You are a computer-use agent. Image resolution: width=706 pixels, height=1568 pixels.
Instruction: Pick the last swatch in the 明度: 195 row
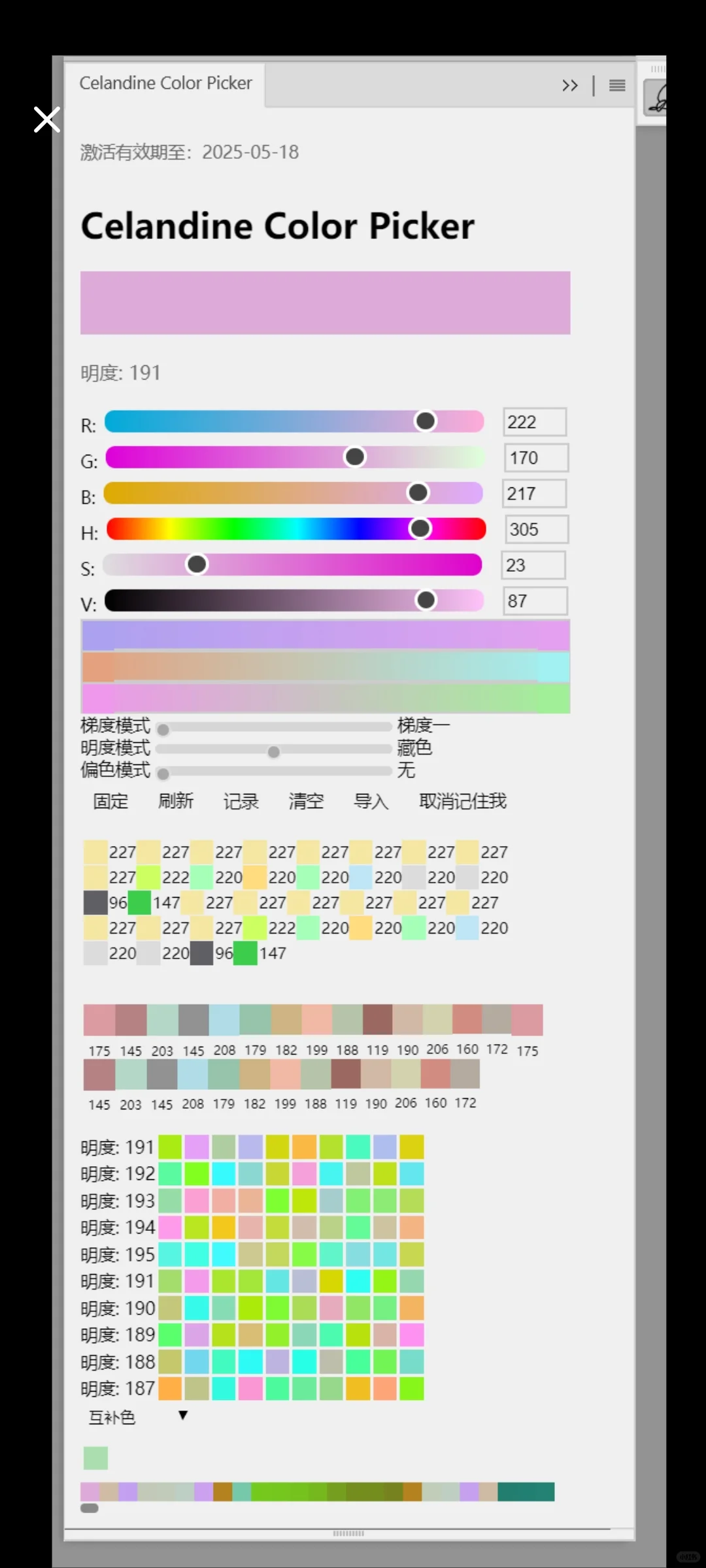click(412, 1254)
